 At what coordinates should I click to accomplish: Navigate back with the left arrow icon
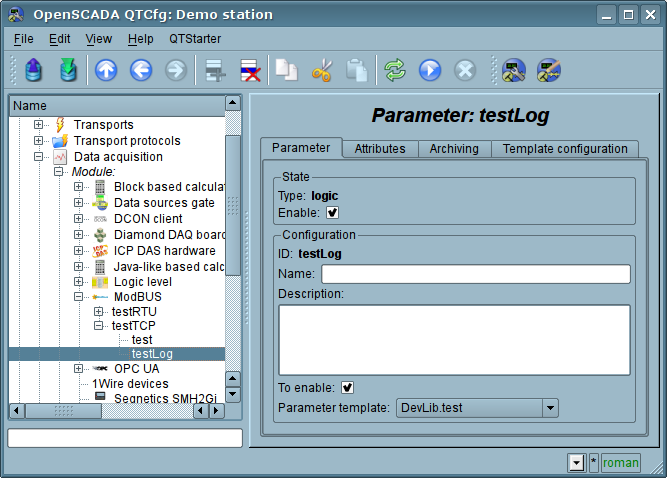141,70
